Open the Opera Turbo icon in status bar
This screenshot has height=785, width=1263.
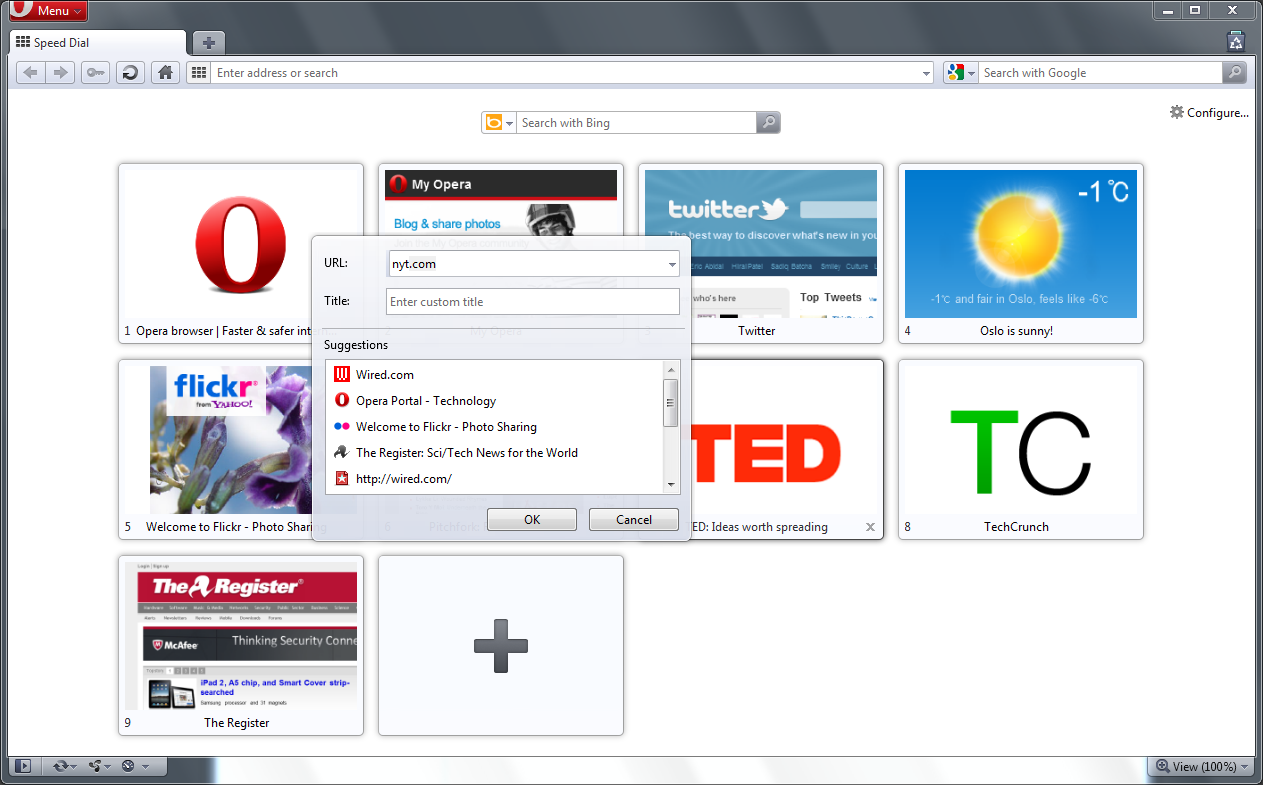[134, 766]
